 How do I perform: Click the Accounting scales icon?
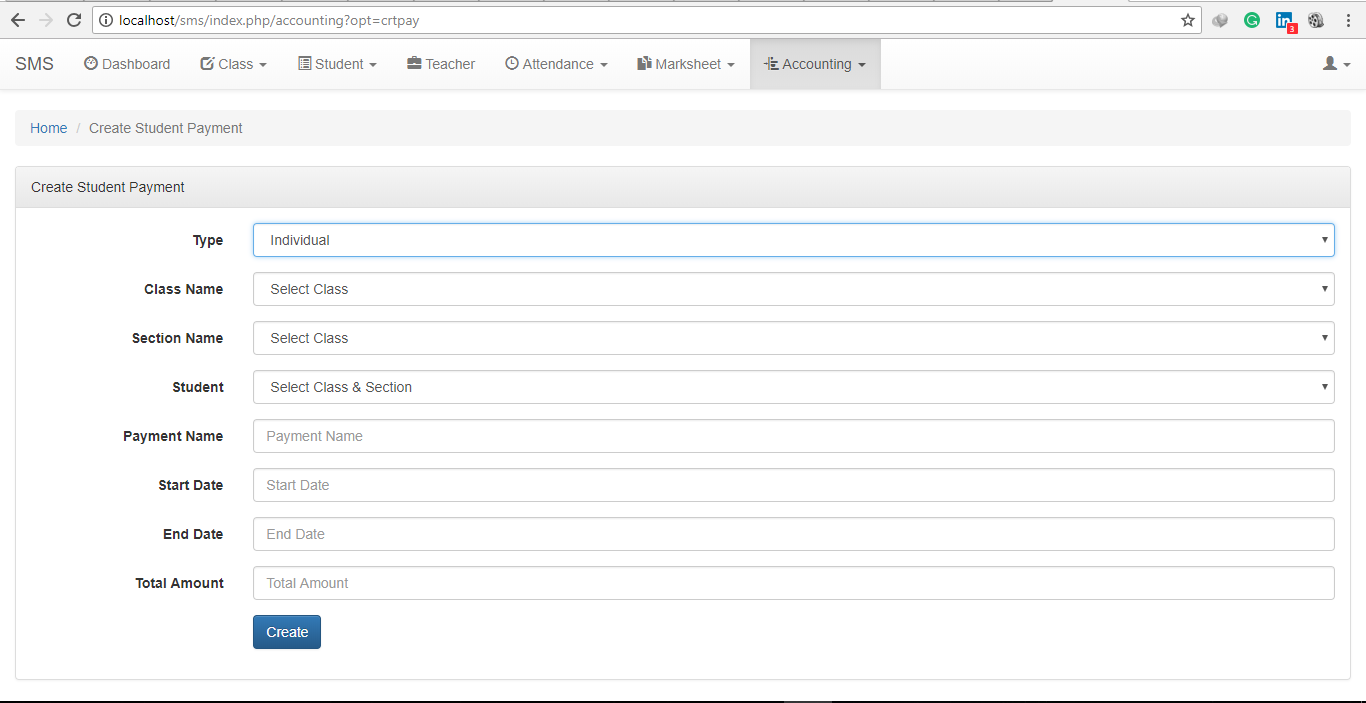(772, 63)
